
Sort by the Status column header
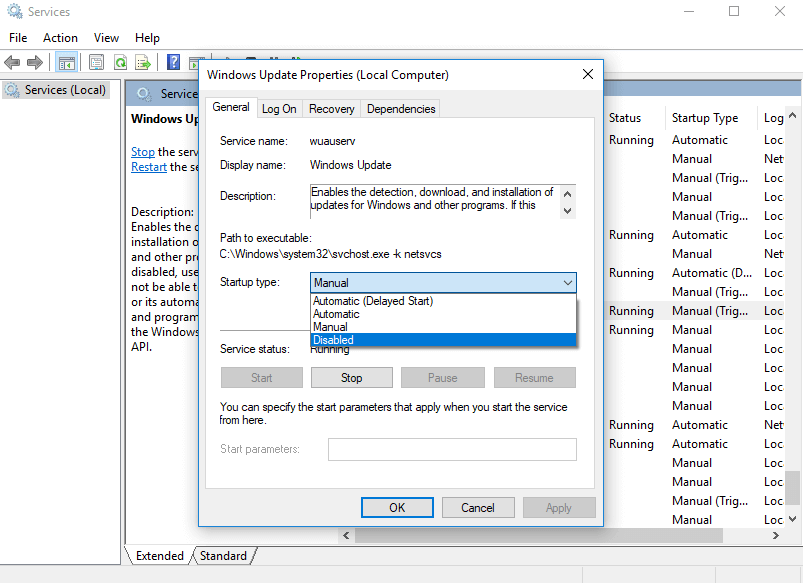(x=625, y=118)
